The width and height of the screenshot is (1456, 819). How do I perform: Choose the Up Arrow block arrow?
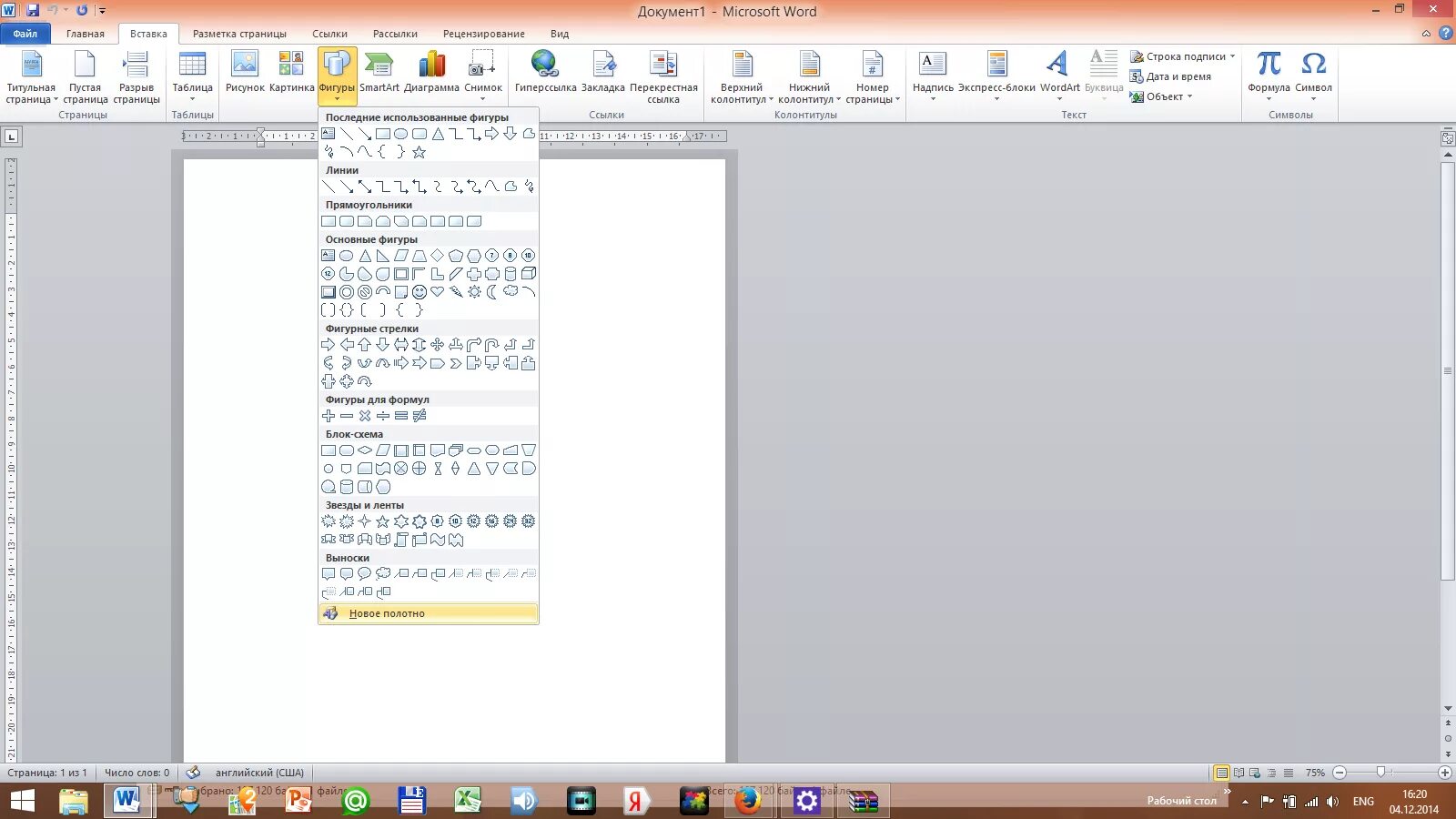(x=365, y=345)
